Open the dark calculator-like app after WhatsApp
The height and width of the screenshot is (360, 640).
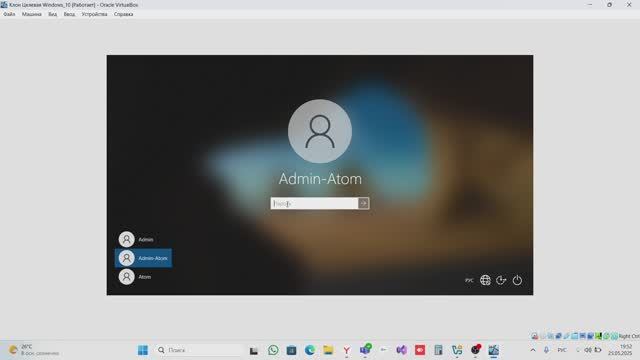(291, 350)
